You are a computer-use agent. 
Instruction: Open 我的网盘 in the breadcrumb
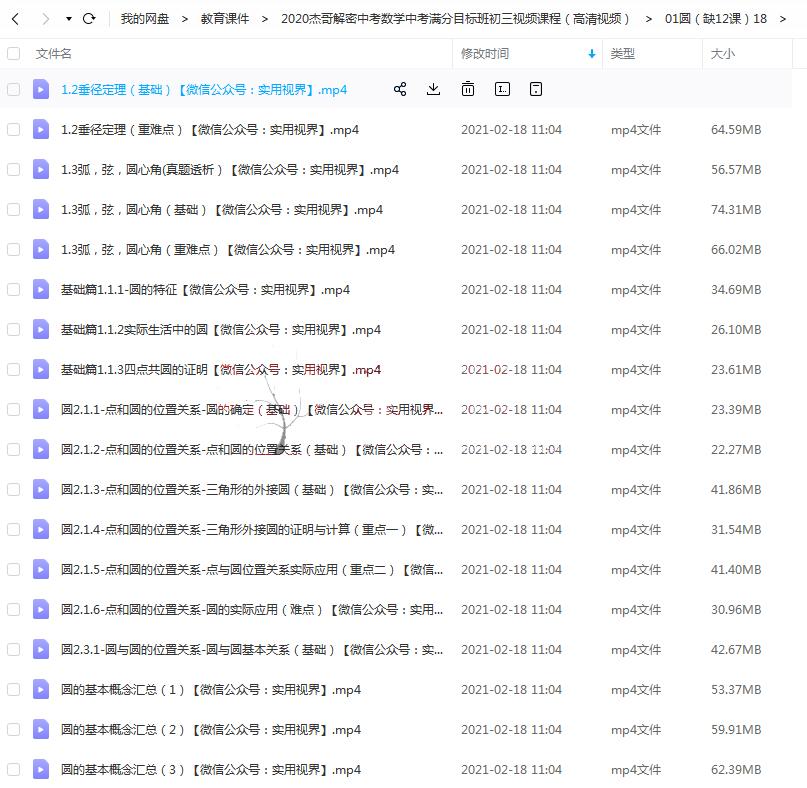(145, 19)
